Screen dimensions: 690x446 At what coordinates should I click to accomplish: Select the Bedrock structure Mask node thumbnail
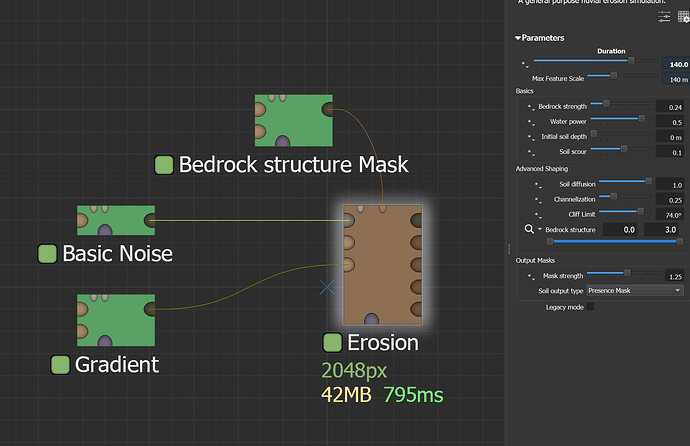point(294,121)
